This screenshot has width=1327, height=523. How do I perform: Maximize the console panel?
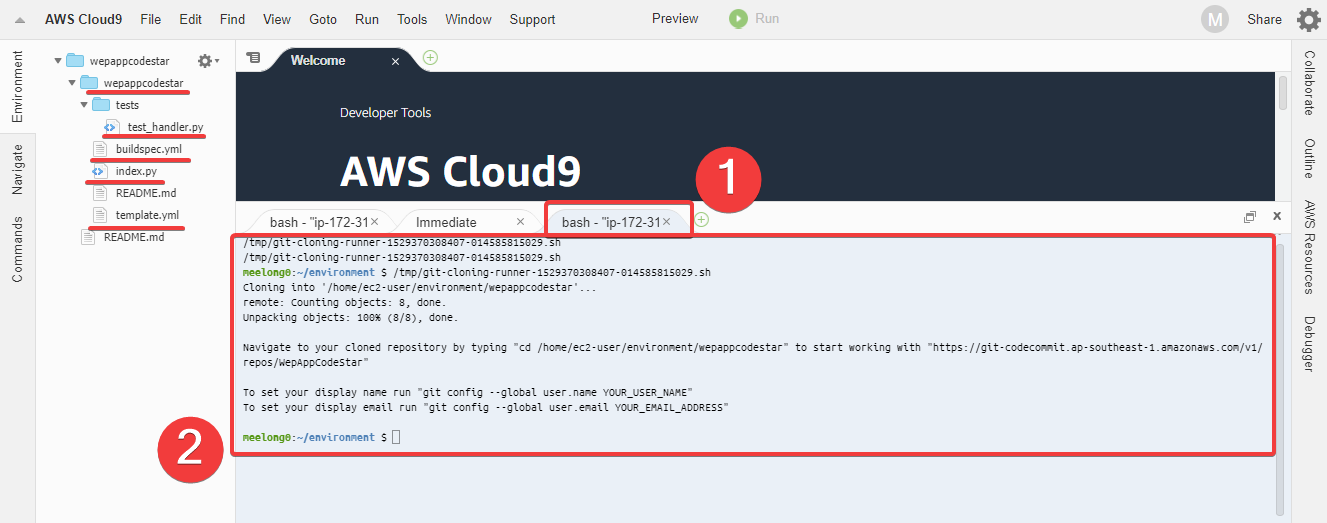(x=1250, y=216)
